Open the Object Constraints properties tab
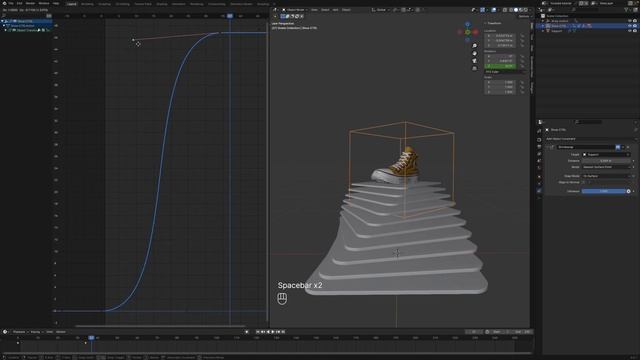This screenshot has height=360, width=640. click(x=539, y=191)
